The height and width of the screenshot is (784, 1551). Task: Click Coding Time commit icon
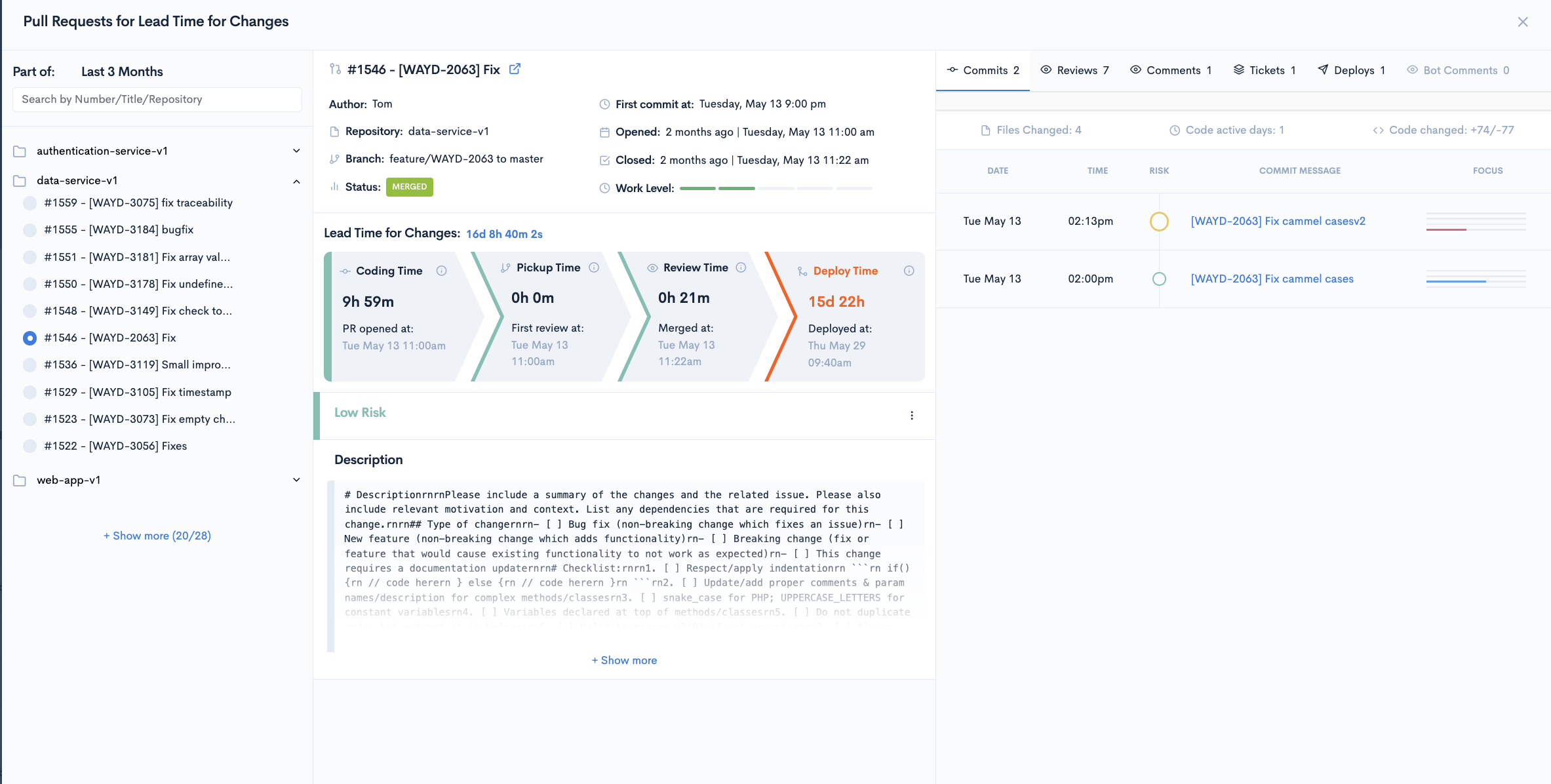345,271
